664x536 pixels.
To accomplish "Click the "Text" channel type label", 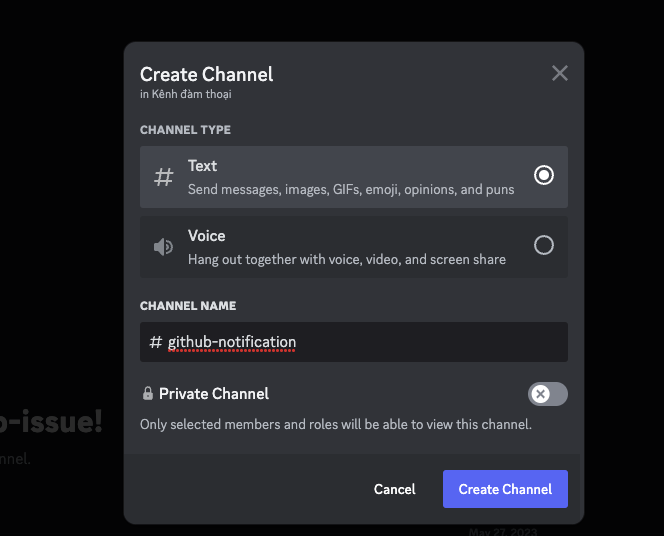I will (202, 166).
